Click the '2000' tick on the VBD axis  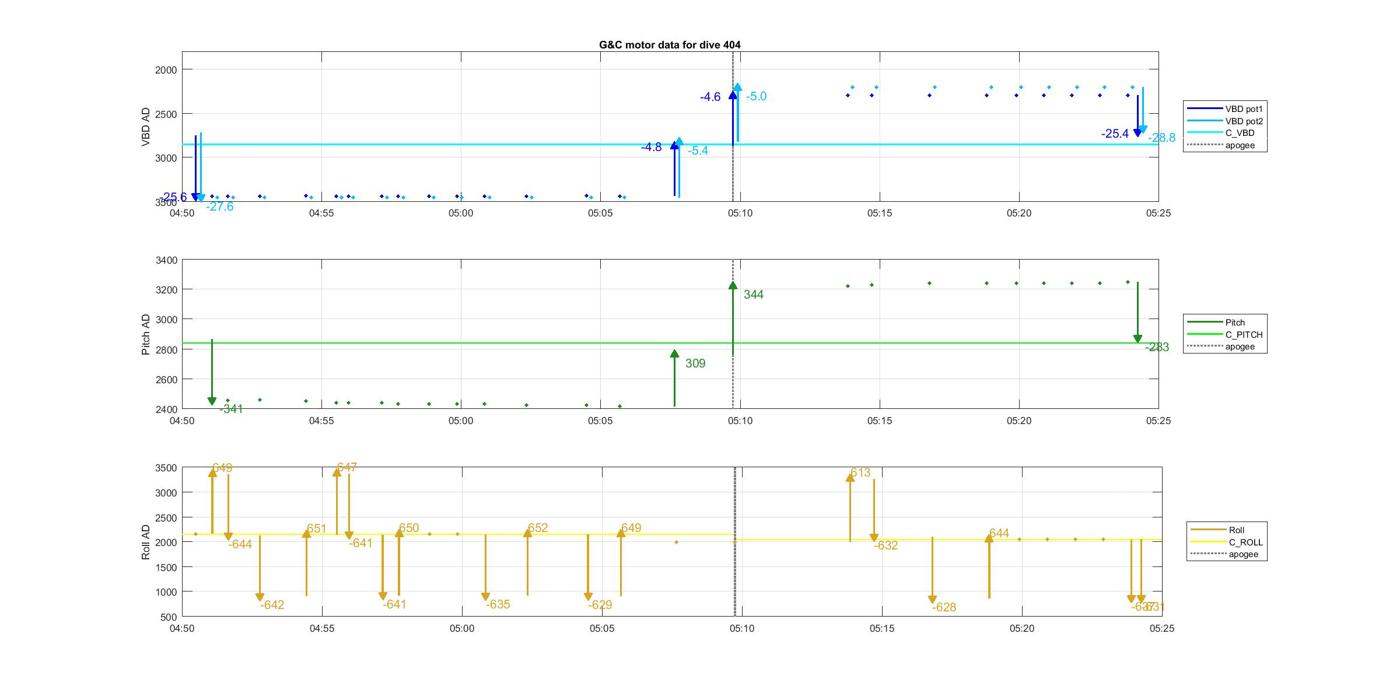click(166, 70)
